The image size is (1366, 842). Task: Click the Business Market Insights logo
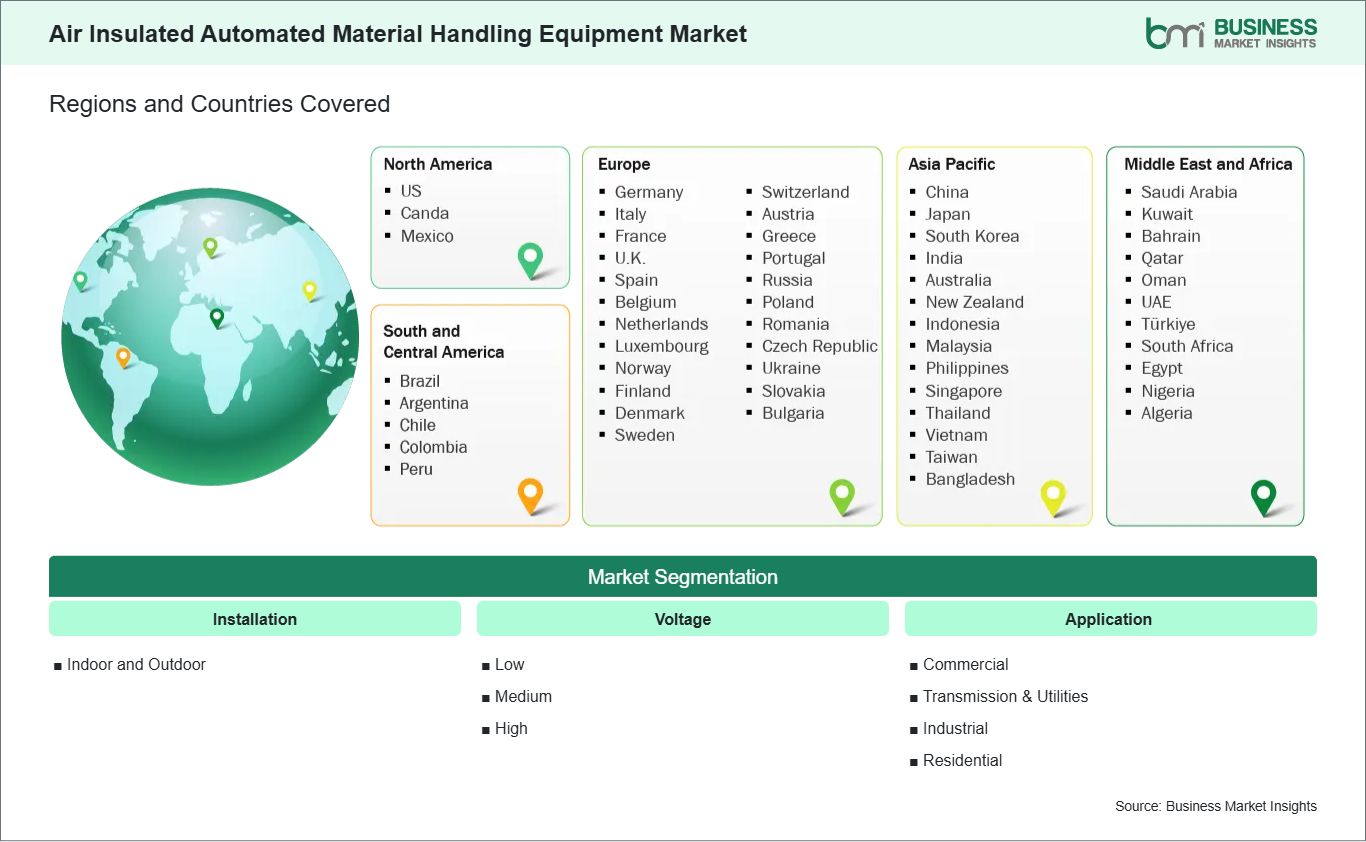coord(1231,33)
